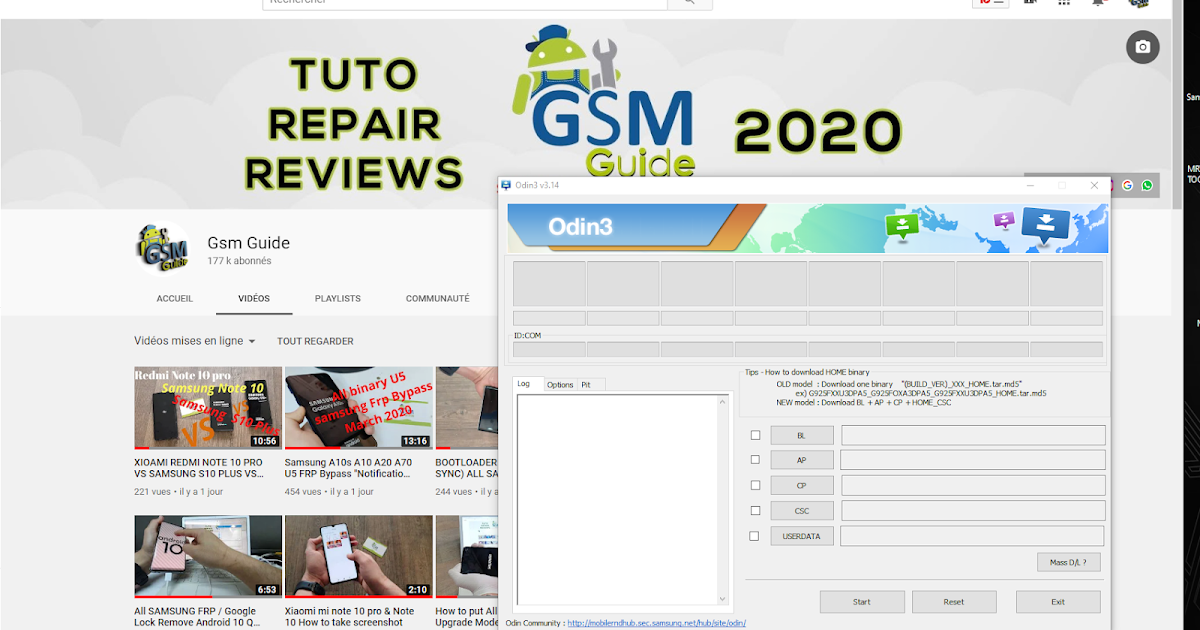
Task: Click the Exit button in Odin3
Action: tap(1058, 602)
